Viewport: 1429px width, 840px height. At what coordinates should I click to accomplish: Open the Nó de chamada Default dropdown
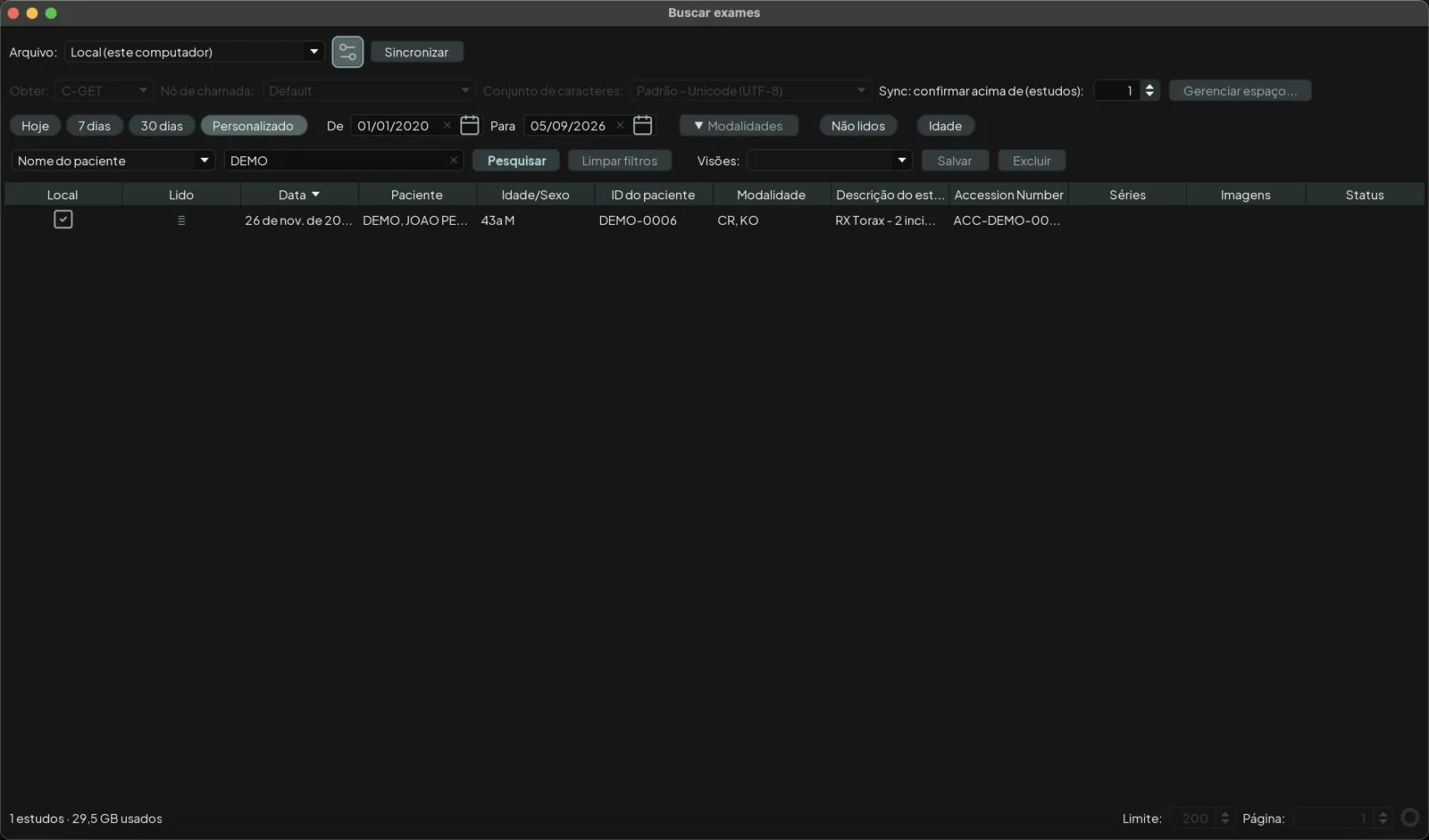click(368, 91)
